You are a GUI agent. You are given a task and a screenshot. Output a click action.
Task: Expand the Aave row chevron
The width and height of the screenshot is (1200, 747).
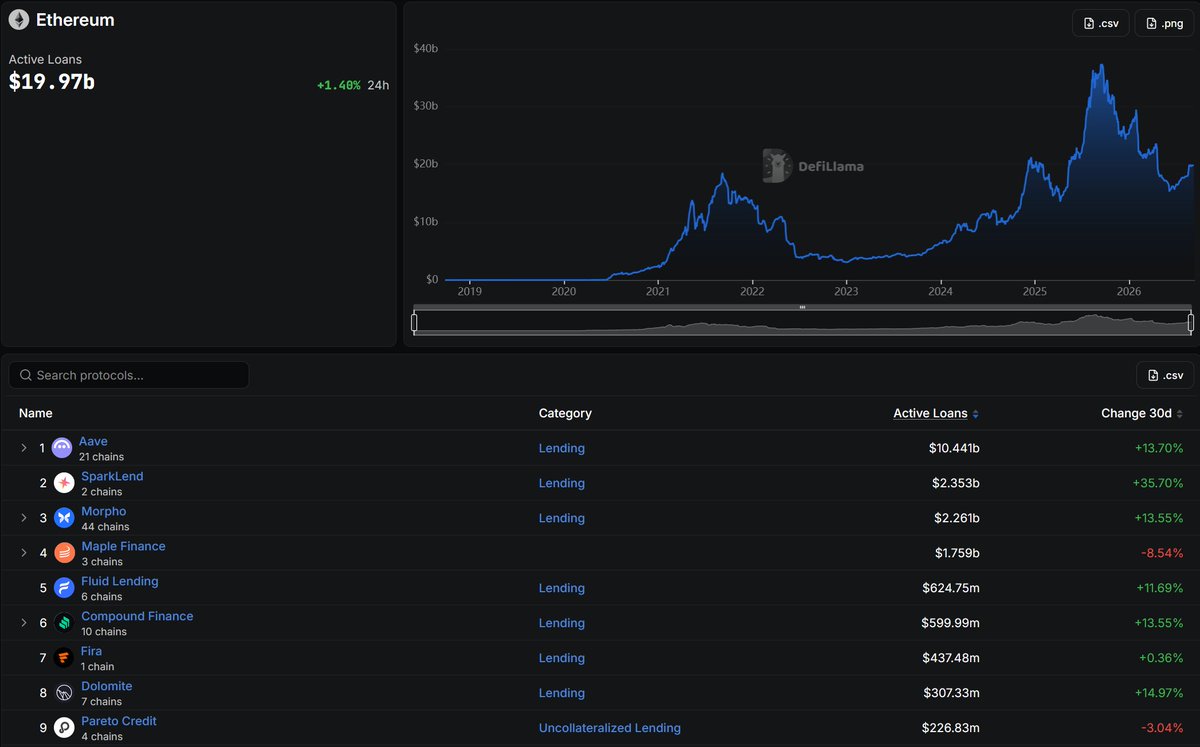click(x=24, y=448)
